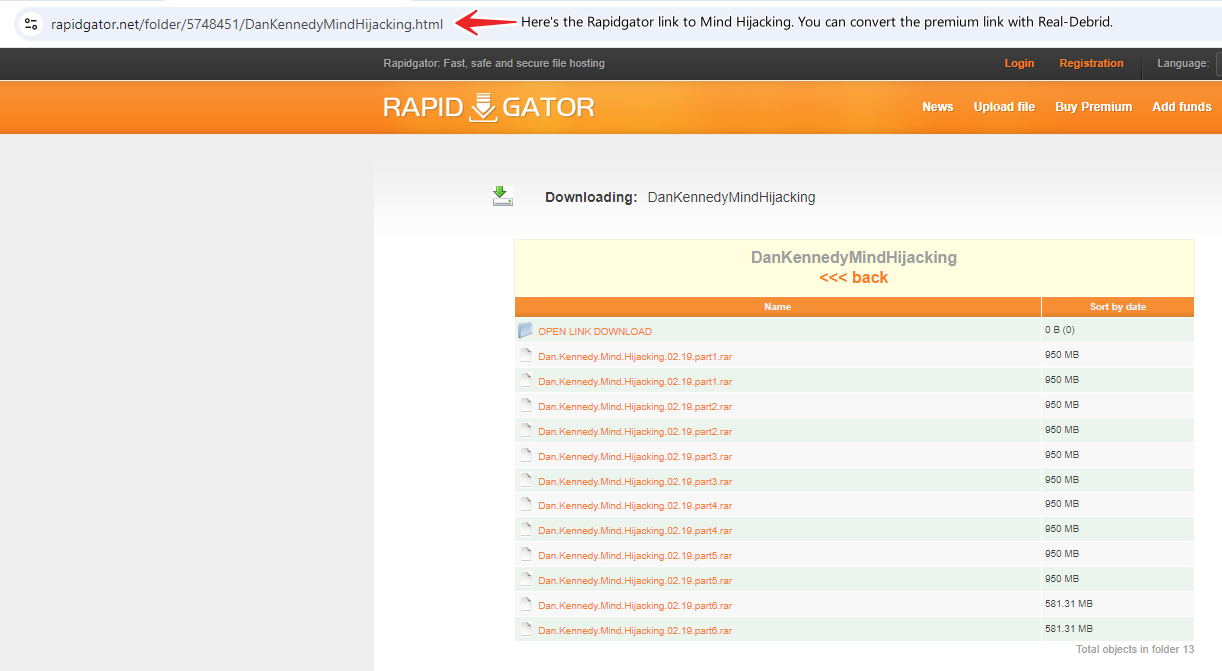
Task: Click the file icon beside the first part3.rar entry
Action: point(525,455)
